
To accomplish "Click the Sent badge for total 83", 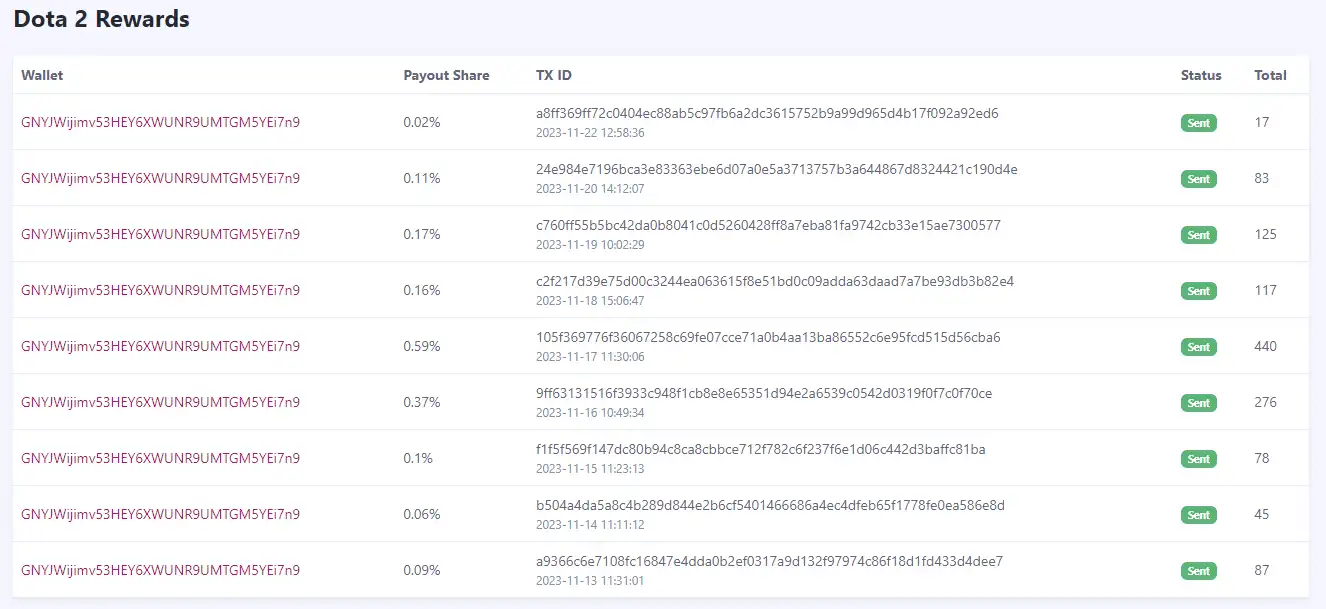I will coord(1198,179).
